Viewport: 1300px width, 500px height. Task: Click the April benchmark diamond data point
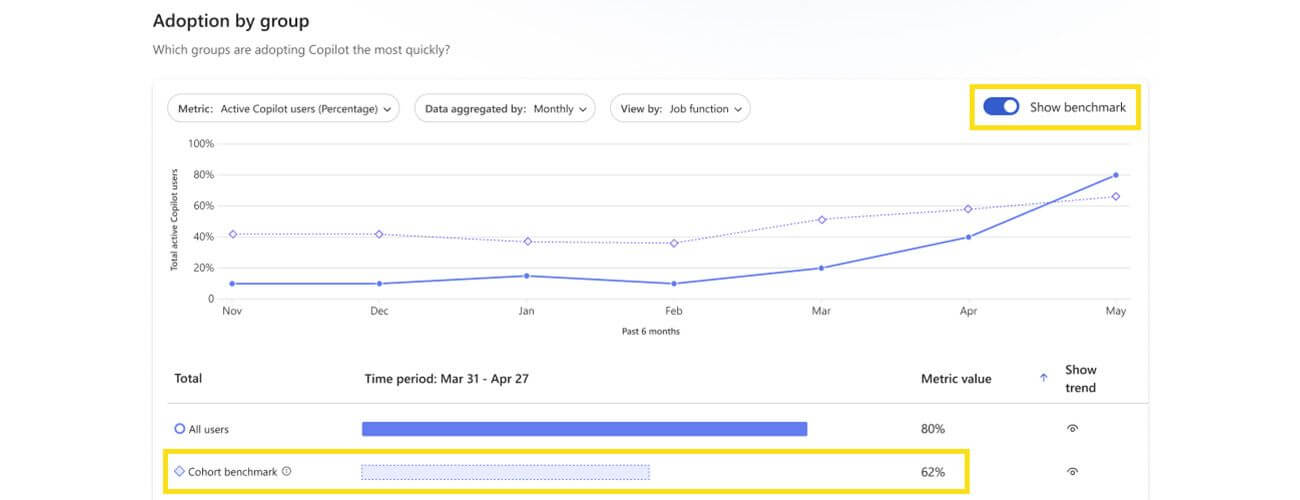tap(968, 209)
